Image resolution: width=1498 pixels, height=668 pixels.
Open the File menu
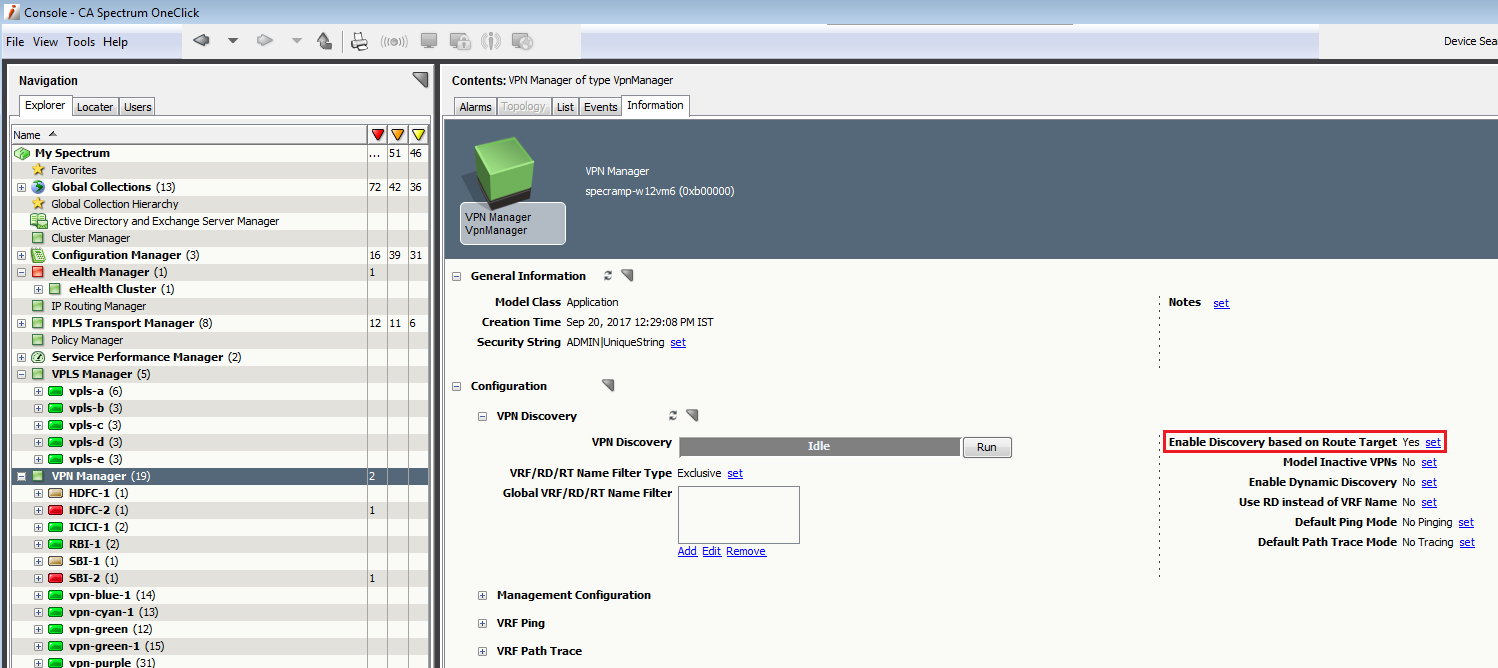click(15, 42)
